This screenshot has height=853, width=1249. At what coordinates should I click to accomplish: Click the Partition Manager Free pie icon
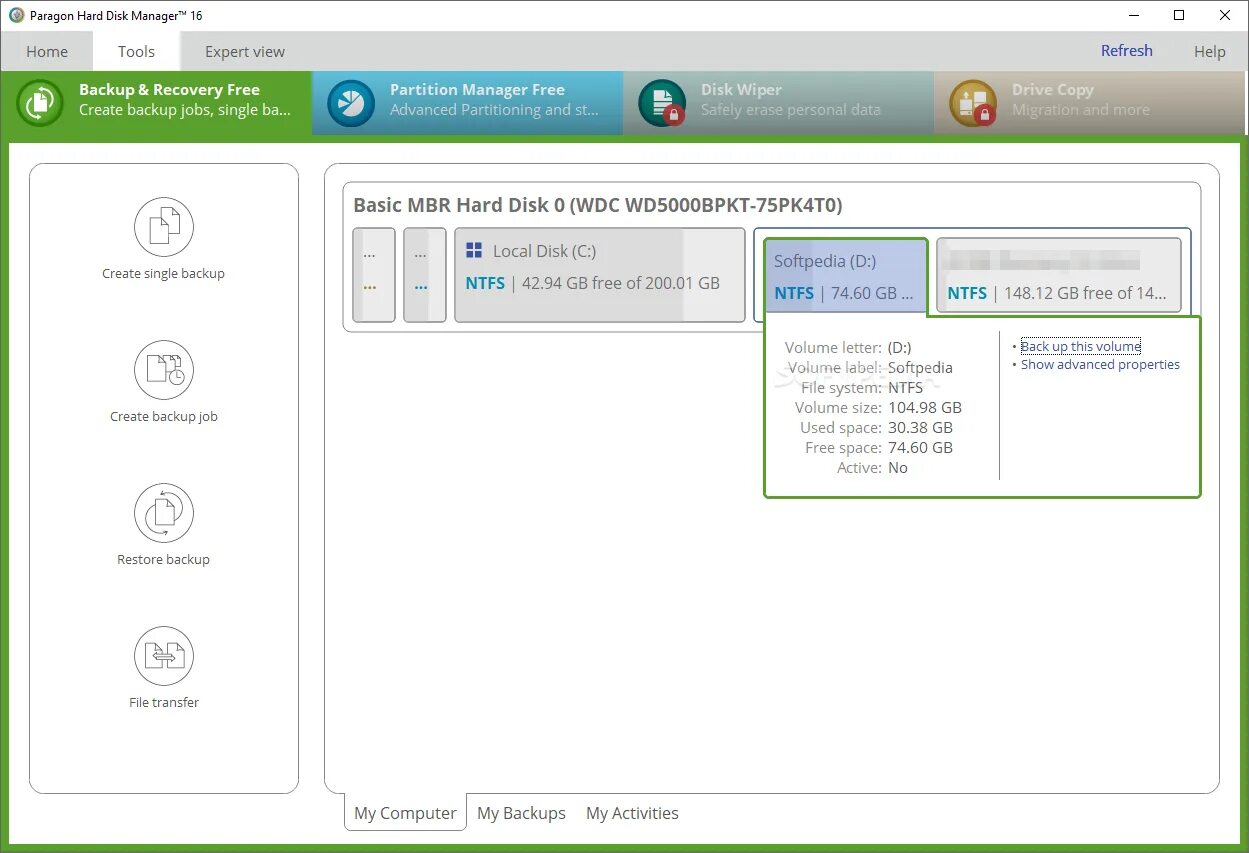[351, 103]
